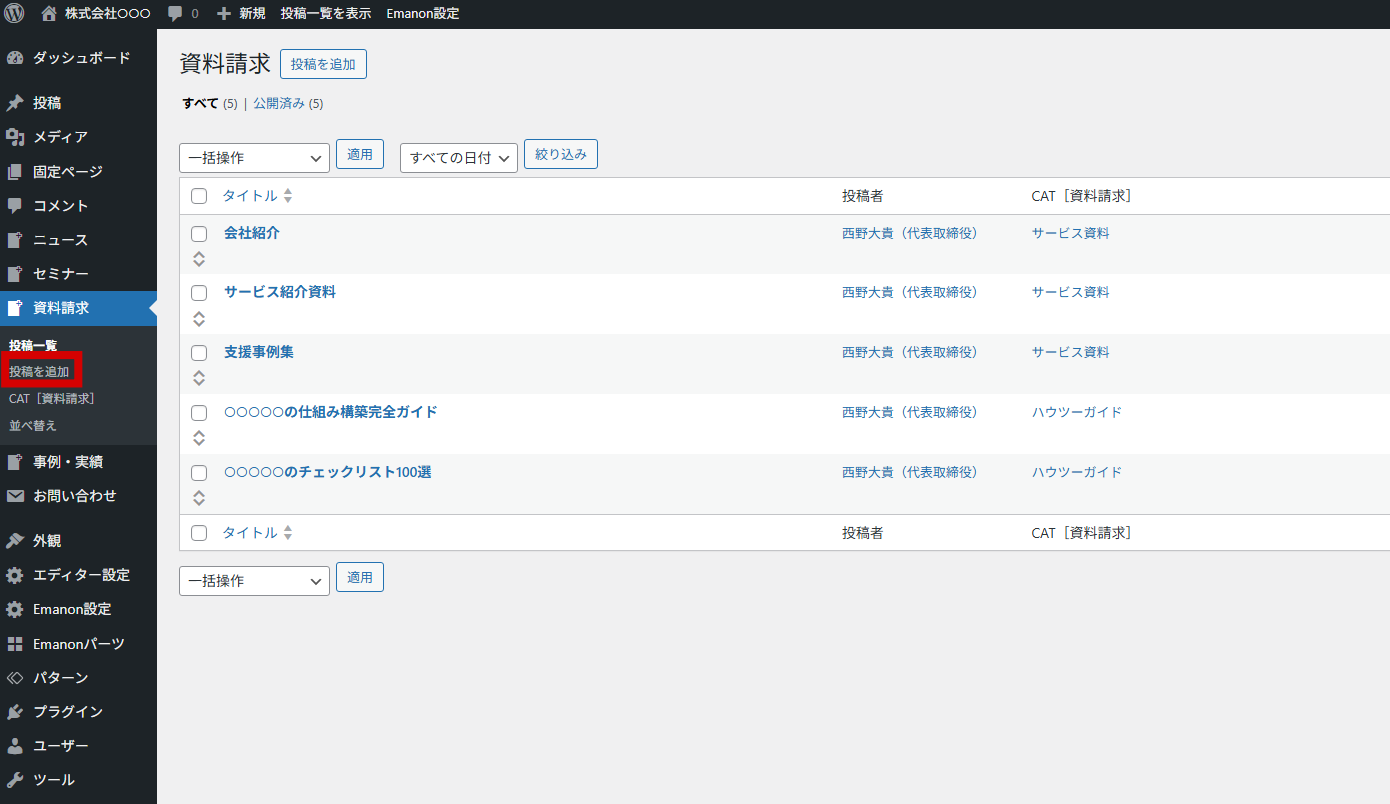The height and width of the screenshot is (804, 1390).
Task: Open the WordPress logo menu
Action: (x=14, y=14)
